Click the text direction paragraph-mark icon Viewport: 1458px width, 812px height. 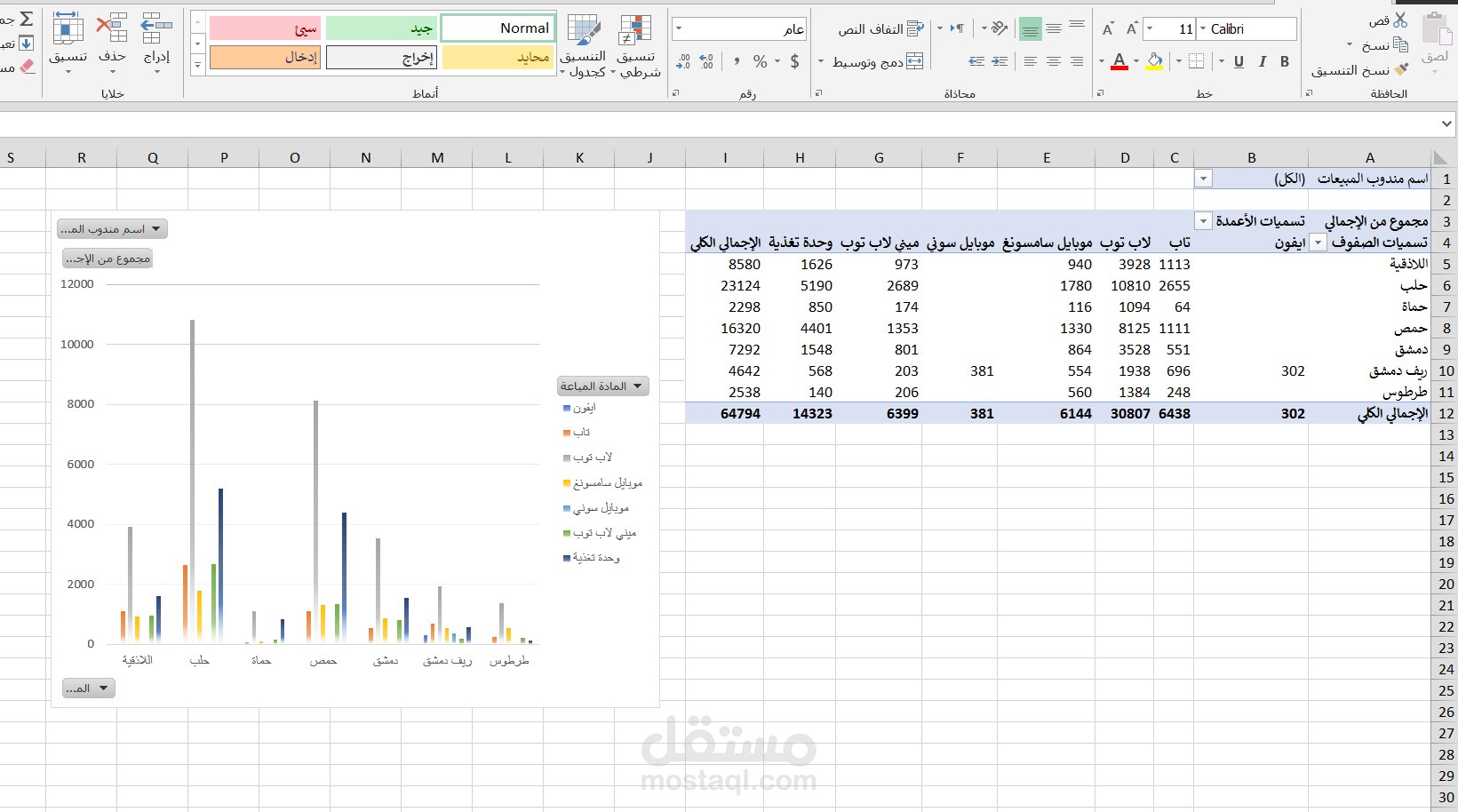pyautogui.click(x=957, y=28)
